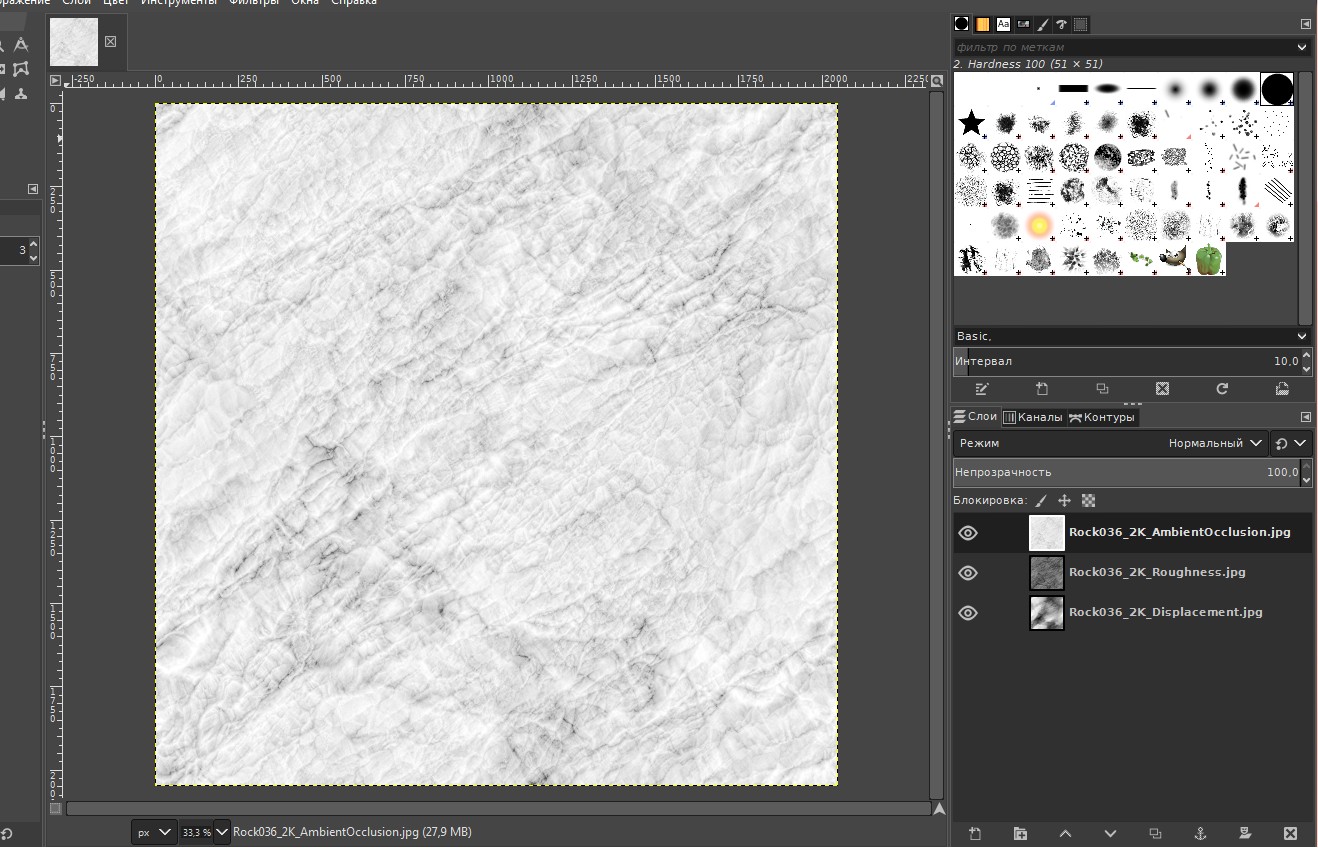Viewport: 1318px width, 848px height.
Task: Hide the Rock036_2K_AmbientOcclusion.jpg layer
Action: pos(967,533)
